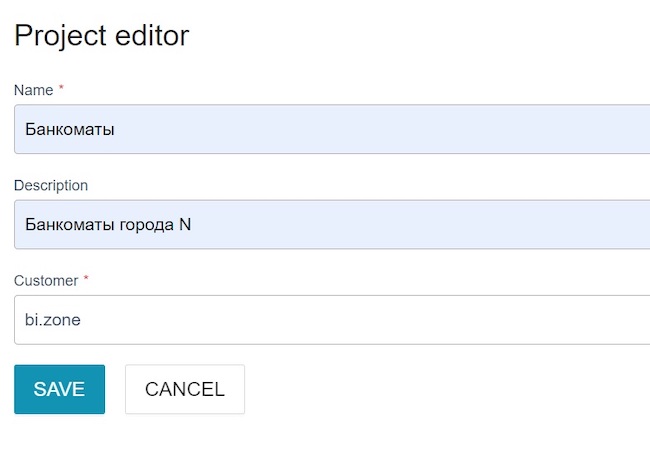Focus the Name input field
Viewport: 650px width, 449px height.
[332, 129]
